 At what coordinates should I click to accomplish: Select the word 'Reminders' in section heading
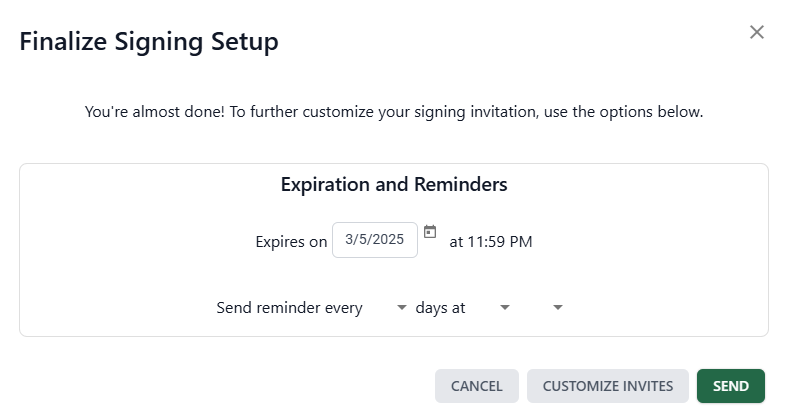click(460, 185)
